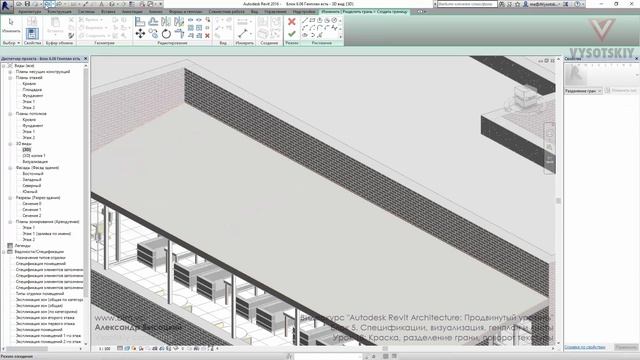Select the Изменить arrow tool
640x360 pixels.
click(11, 24)
